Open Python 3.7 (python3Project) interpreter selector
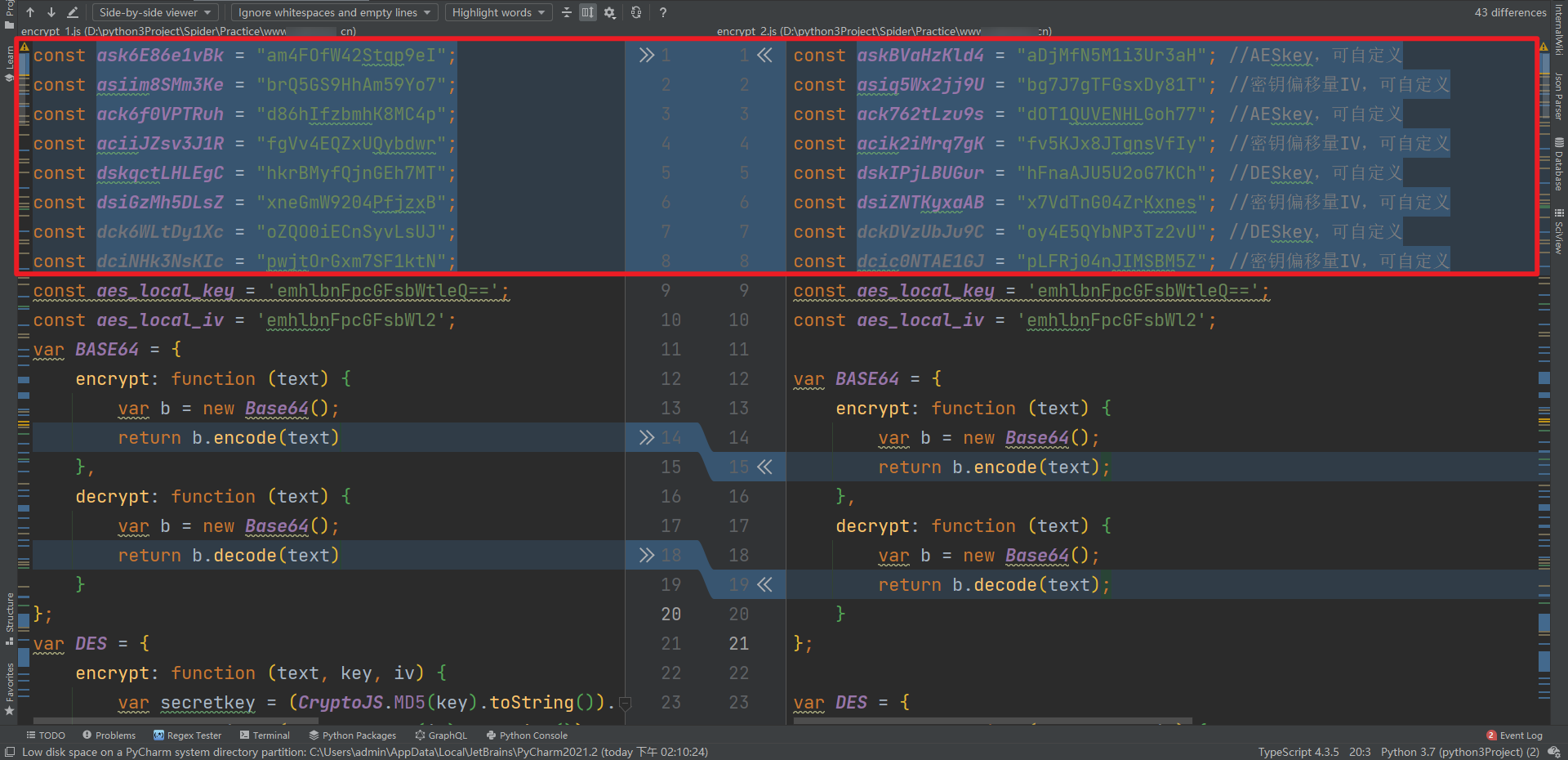The image size is (1568, 760). (x=1459, y=752)
